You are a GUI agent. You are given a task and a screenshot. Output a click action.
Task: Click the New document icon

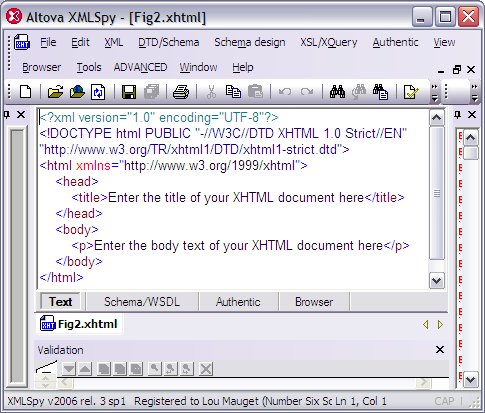coord(26,92)
